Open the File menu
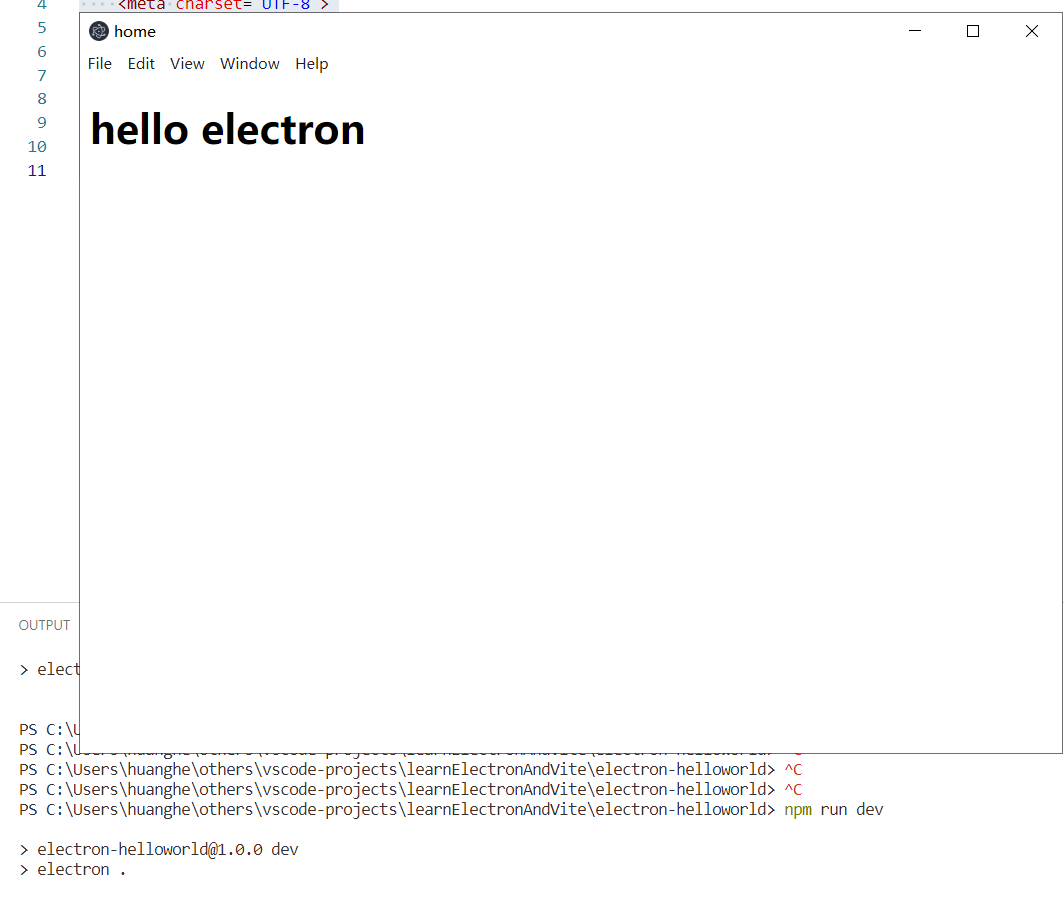 click(x=100, y=64)
